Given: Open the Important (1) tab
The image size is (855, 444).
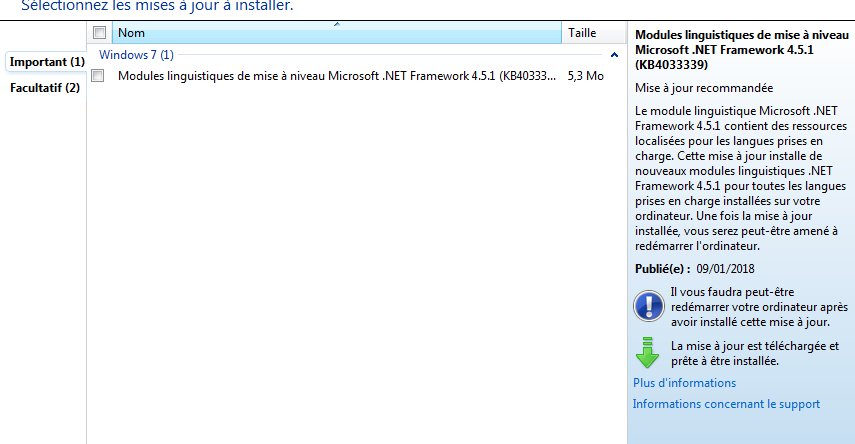Looking at the screenshot, I should (47, 62).
